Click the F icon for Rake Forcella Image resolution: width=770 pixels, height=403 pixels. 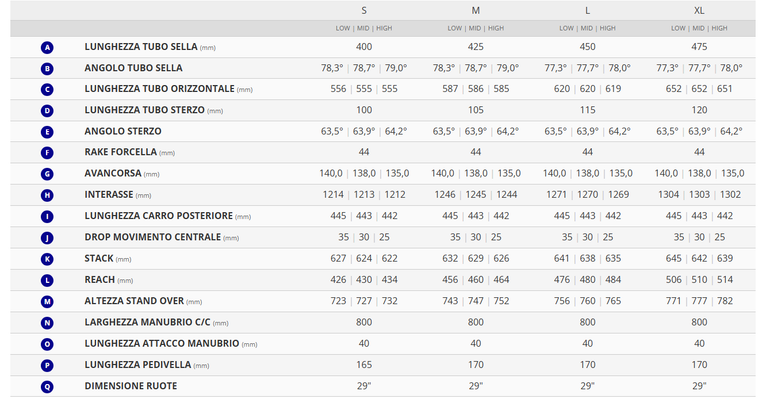[47, 153]
